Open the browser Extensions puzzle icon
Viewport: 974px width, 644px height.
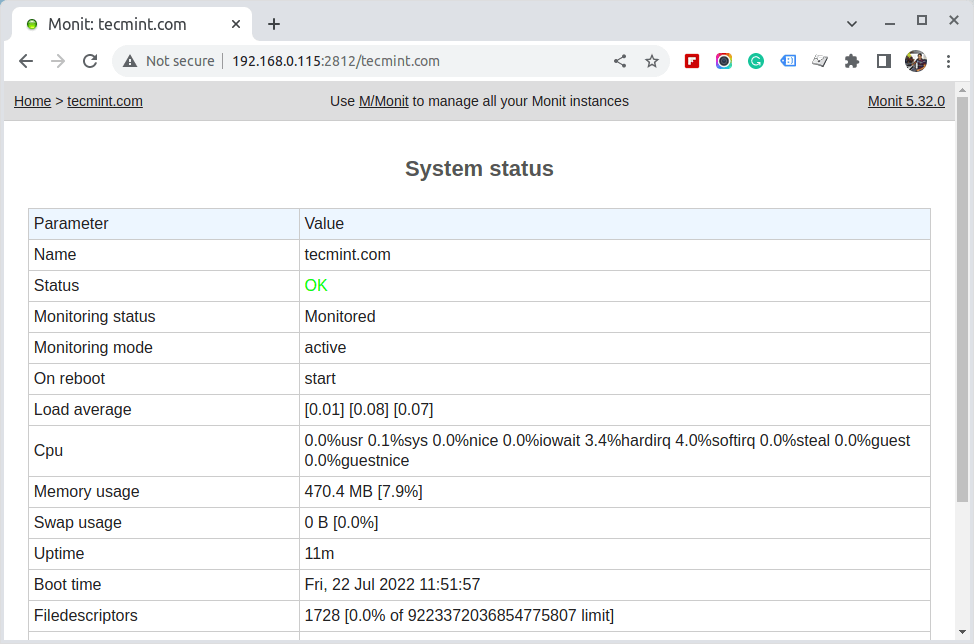click(x=851, y=61)
